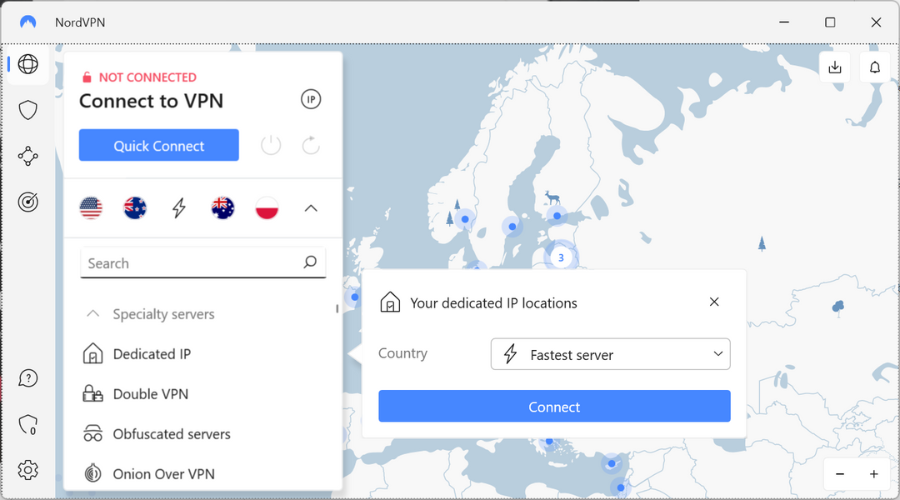Click the Your dedicated IP locations title
The width and height of the screenshot is (900, 500).
click(494, 303)
